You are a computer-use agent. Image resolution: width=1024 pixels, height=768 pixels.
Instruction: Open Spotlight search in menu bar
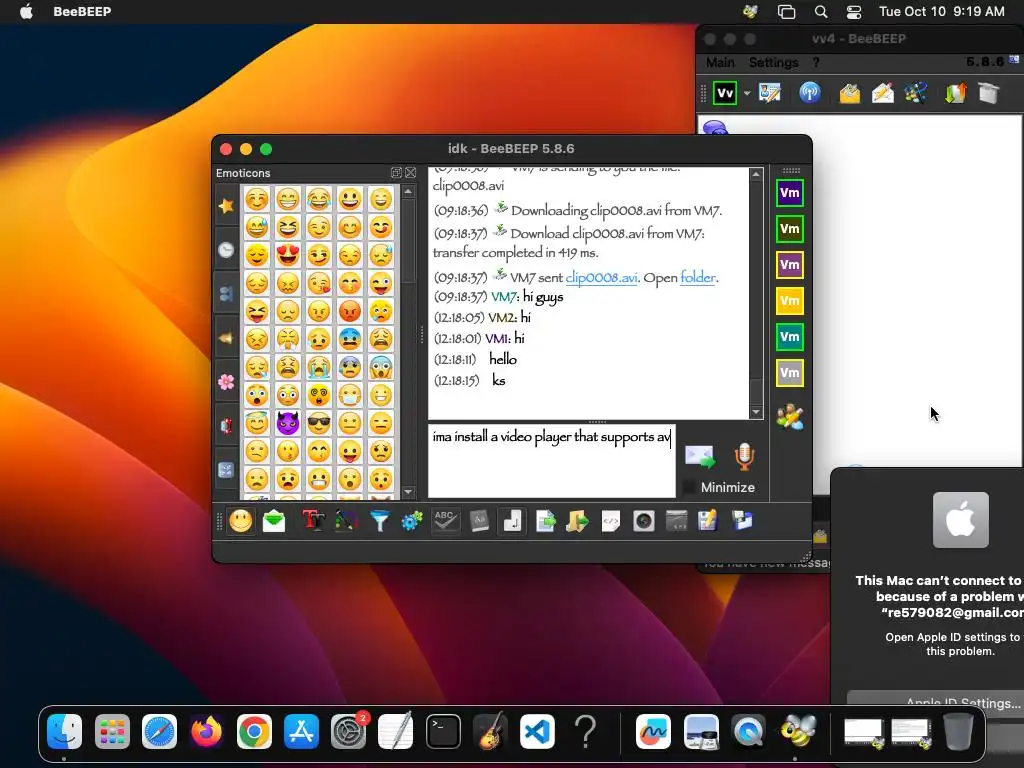[x=821, y=11]
